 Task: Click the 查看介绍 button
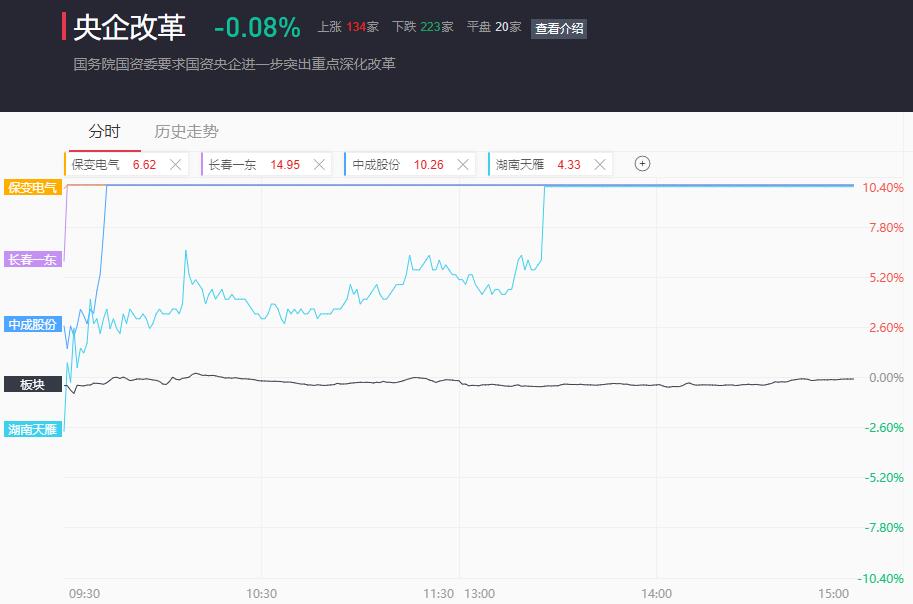[x=559, y=29]
